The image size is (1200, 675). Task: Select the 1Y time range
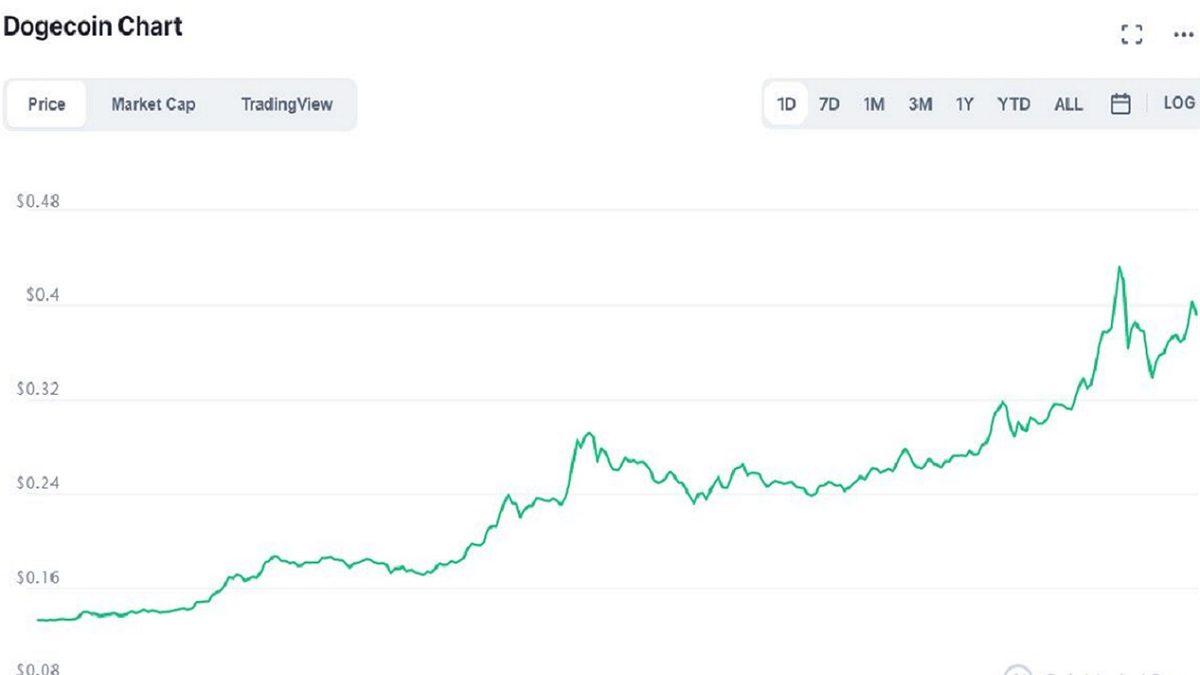pyautogui.click(x=964, y=103)
